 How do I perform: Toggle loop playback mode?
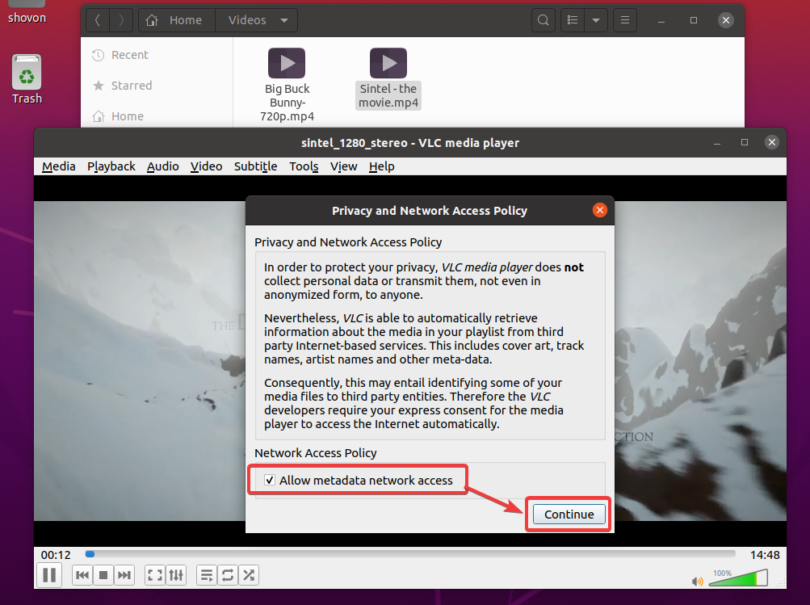tap(227, 575)
